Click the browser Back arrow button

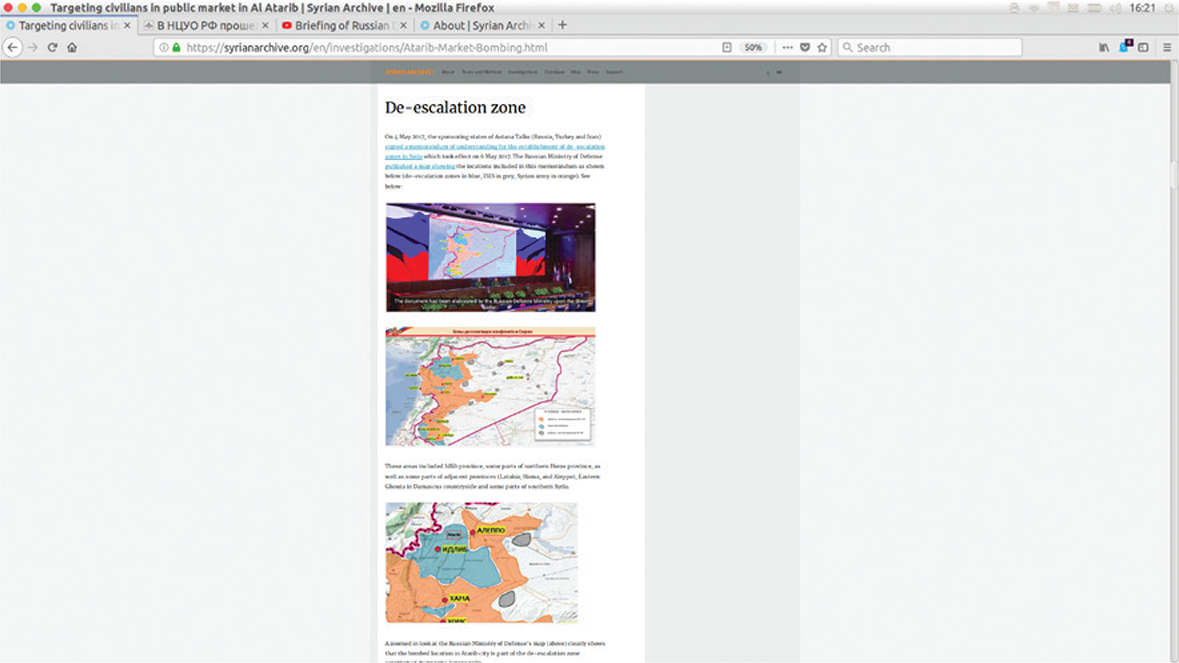13,47
